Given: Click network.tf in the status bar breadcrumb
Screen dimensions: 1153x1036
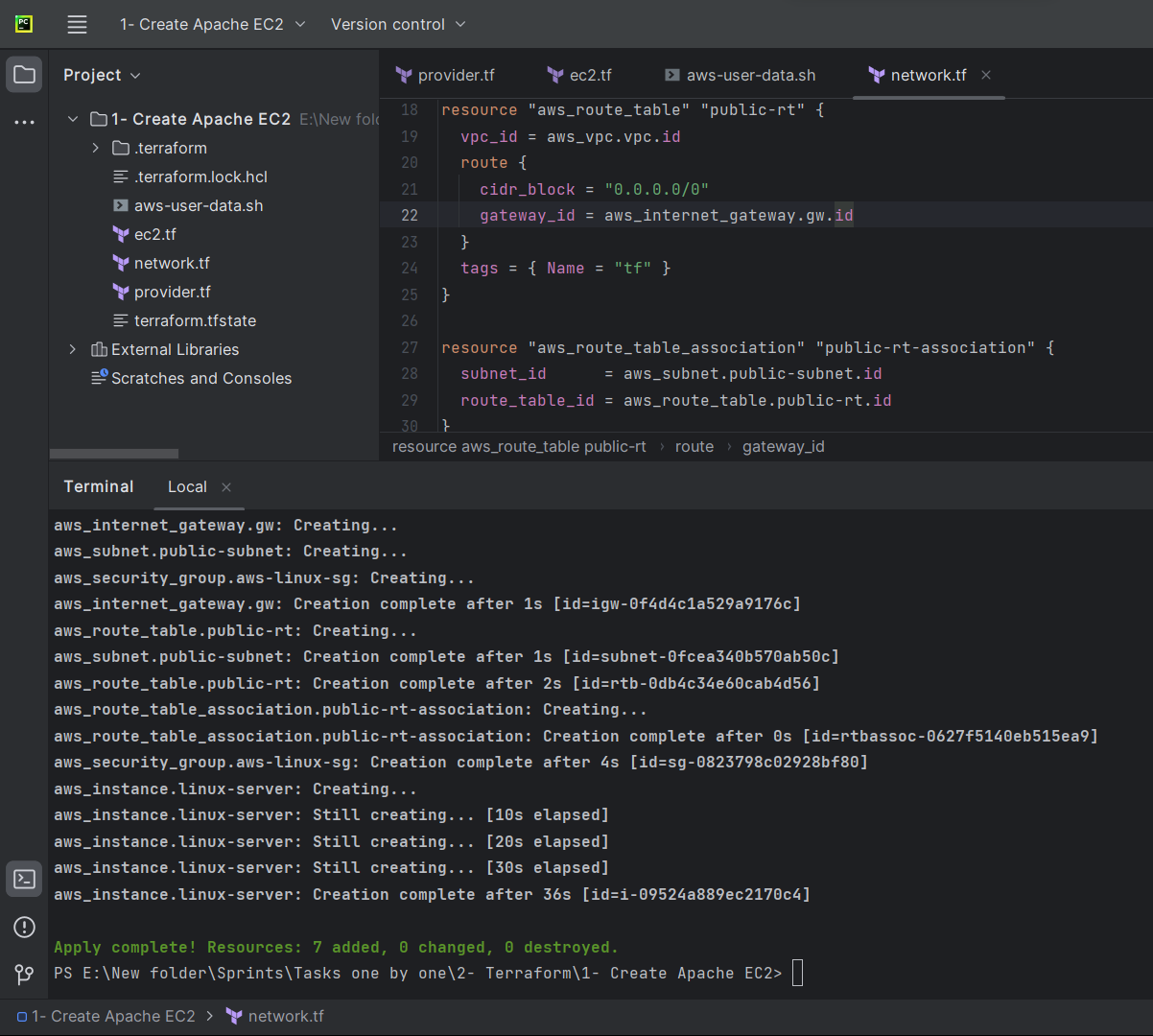Looking at the screenshot, I should [x=288, y=1016].
